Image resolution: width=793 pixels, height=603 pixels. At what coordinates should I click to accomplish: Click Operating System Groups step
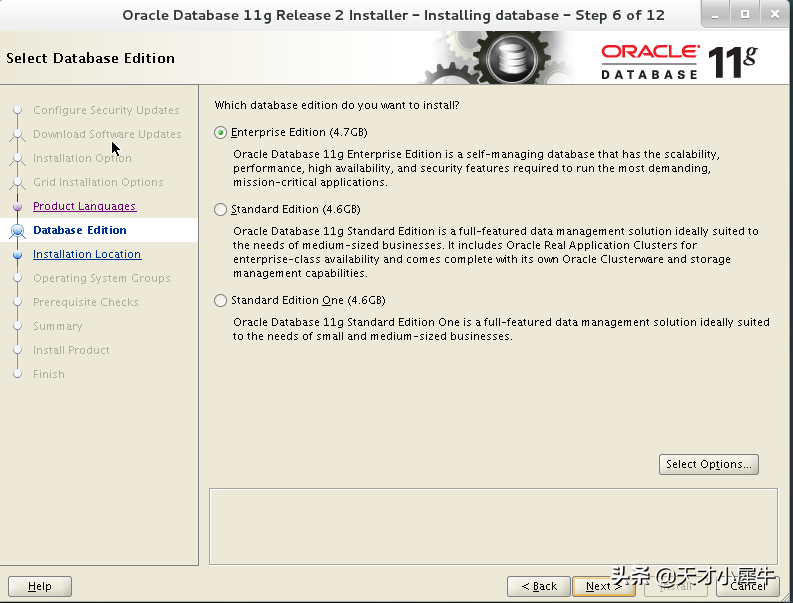click(x=102, y=278)
